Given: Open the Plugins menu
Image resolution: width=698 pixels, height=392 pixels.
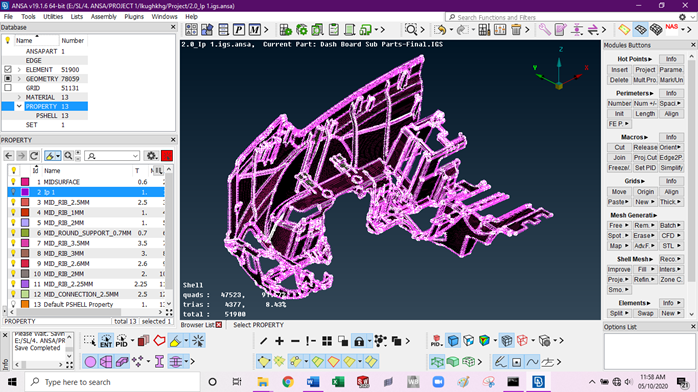Looking at the screenshot, I should point(134,16).
